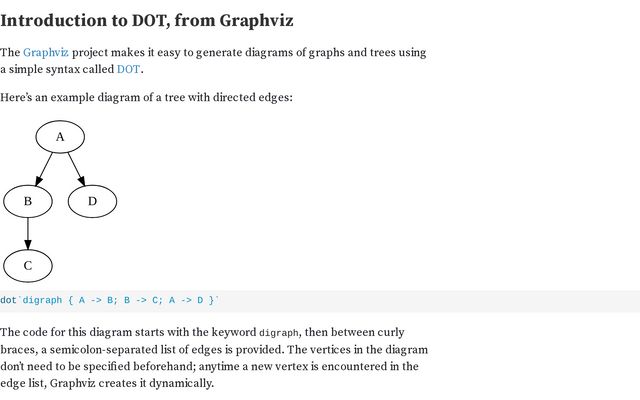Click the arrow edge from A to B
This screenshot has width=640, height=400.
coord(44,169)
